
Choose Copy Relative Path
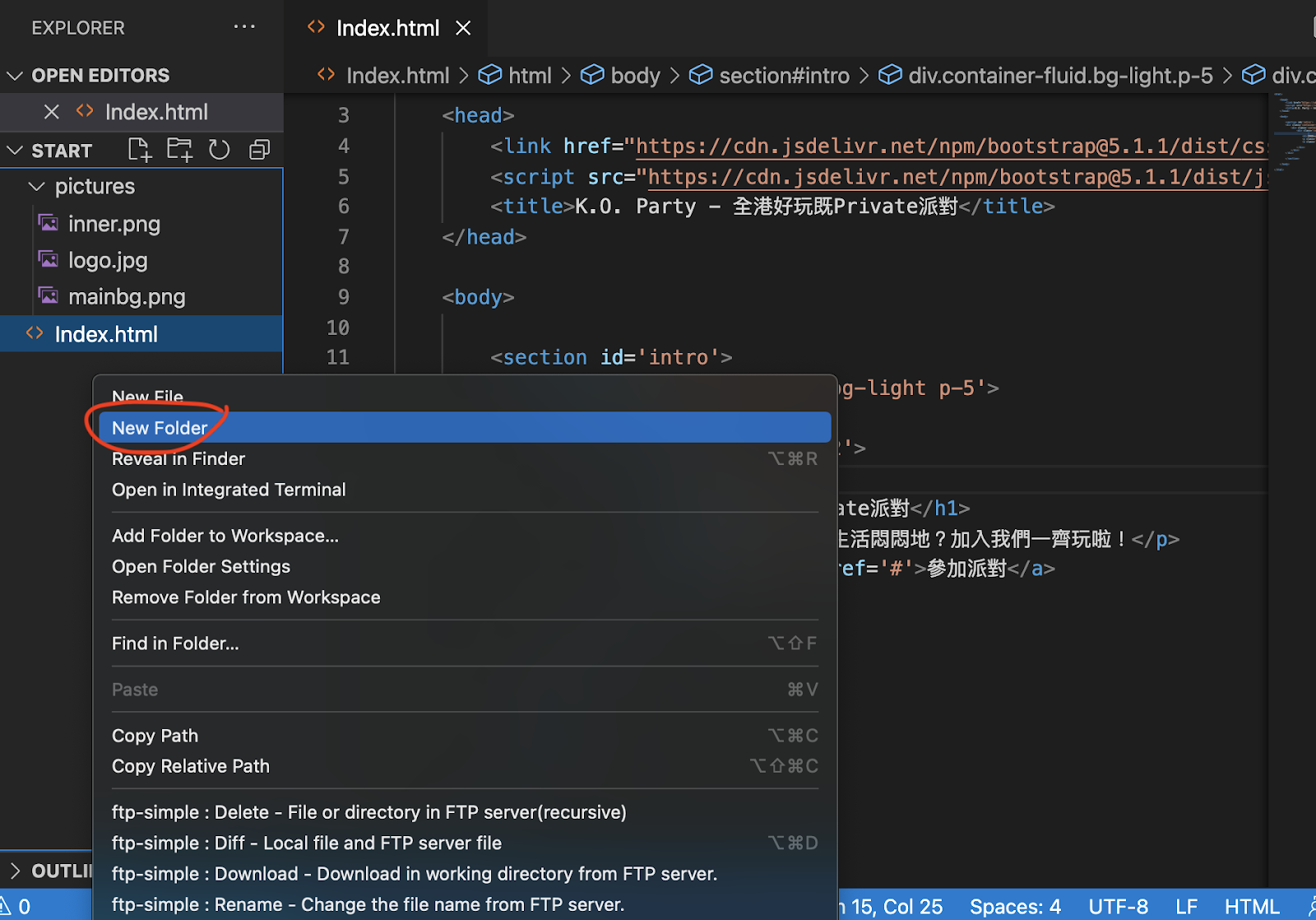click(465, 766)
